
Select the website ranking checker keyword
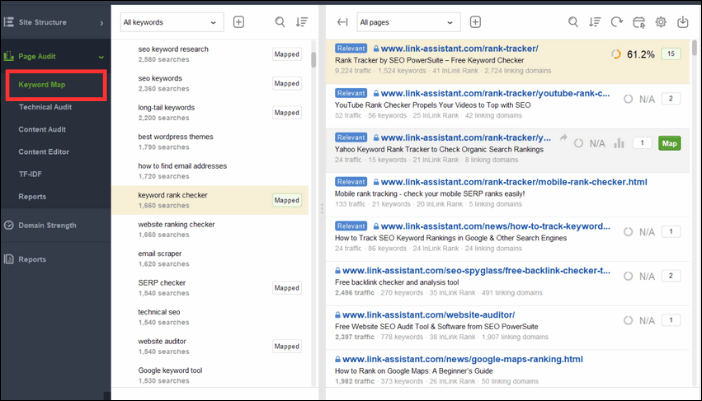[x=176, y=224]
